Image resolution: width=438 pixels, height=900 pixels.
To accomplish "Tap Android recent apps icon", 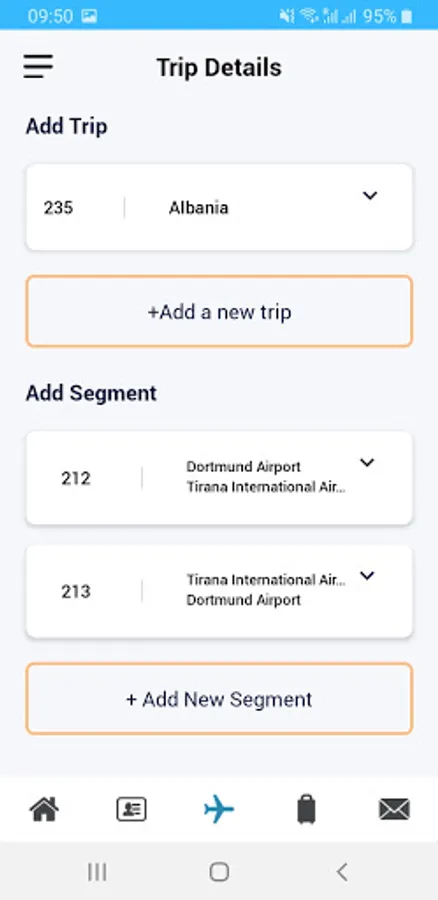I will (x=97, y=872).
